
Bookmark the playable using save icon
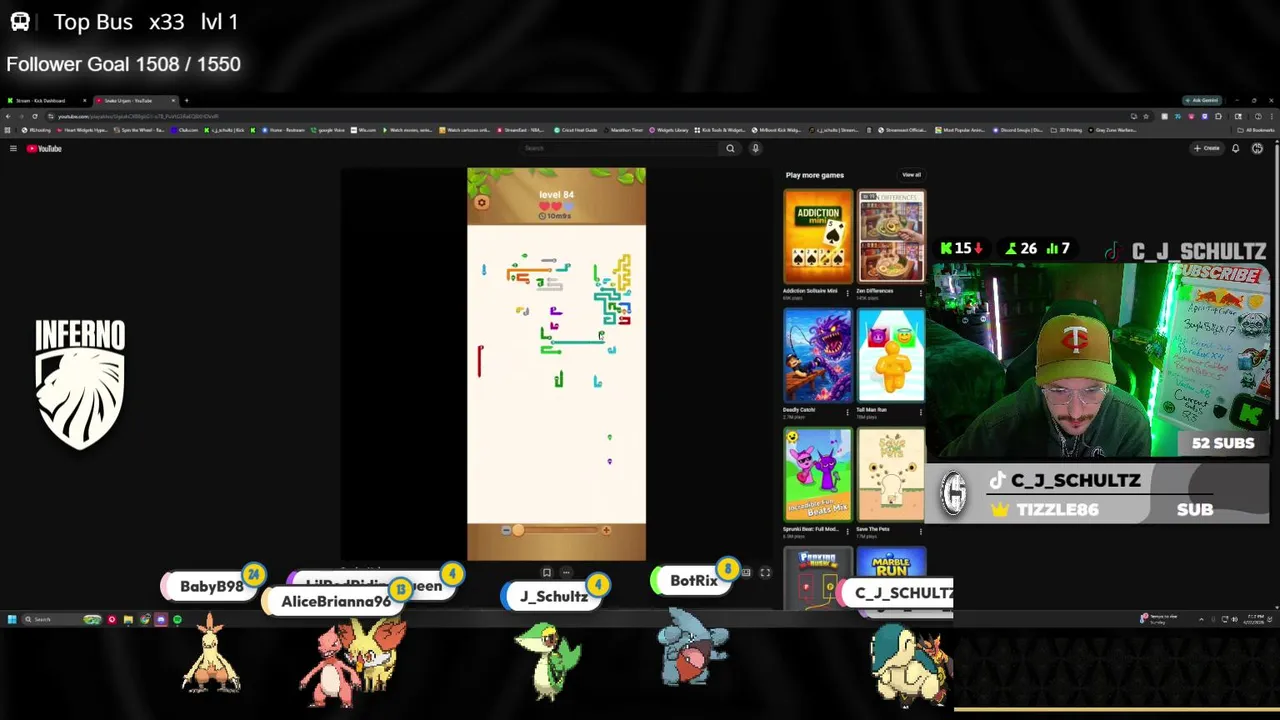click(546, 573)
